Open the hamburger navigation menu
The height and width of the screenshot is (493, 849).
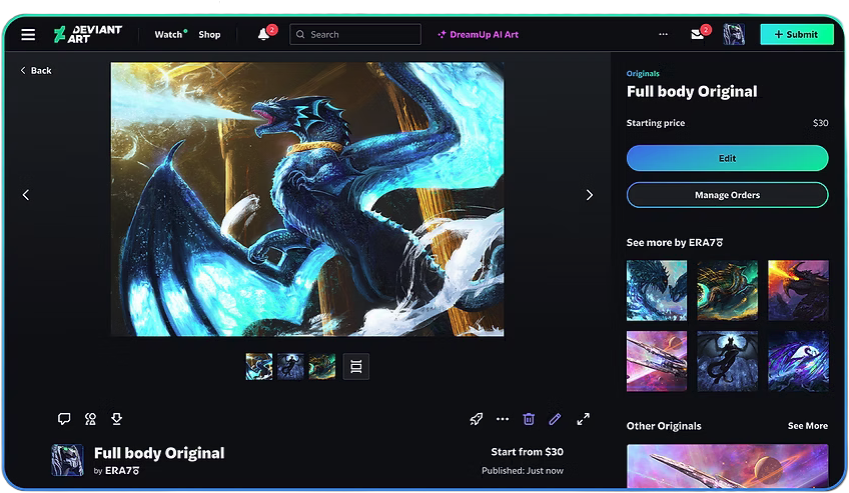(x=28, y=35)
